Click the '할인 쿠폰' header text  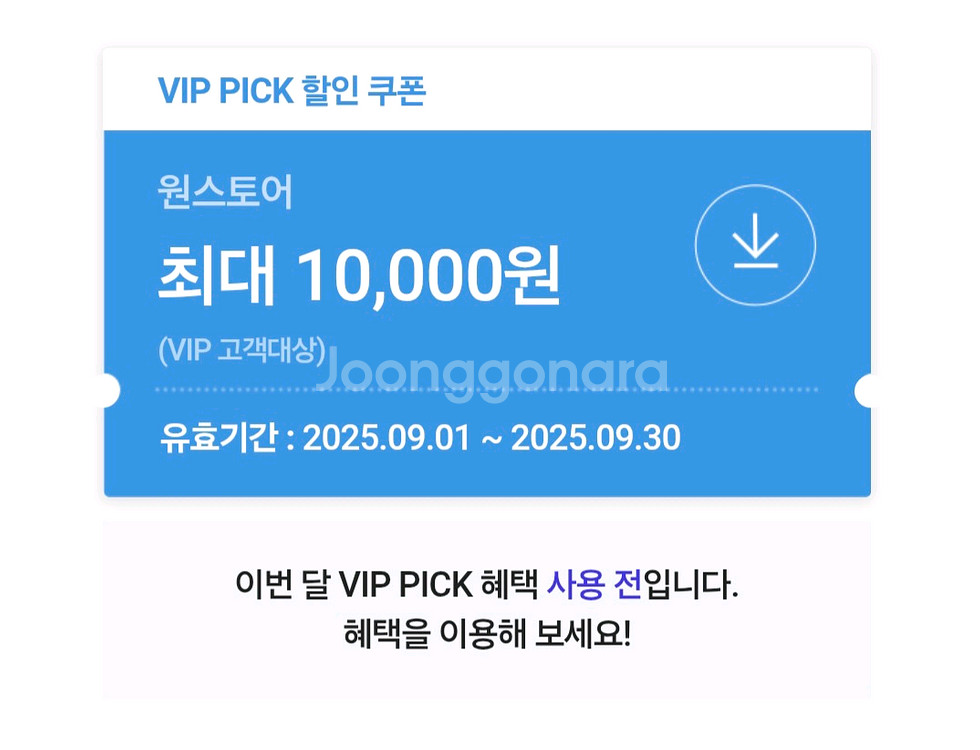pos(363,90)
